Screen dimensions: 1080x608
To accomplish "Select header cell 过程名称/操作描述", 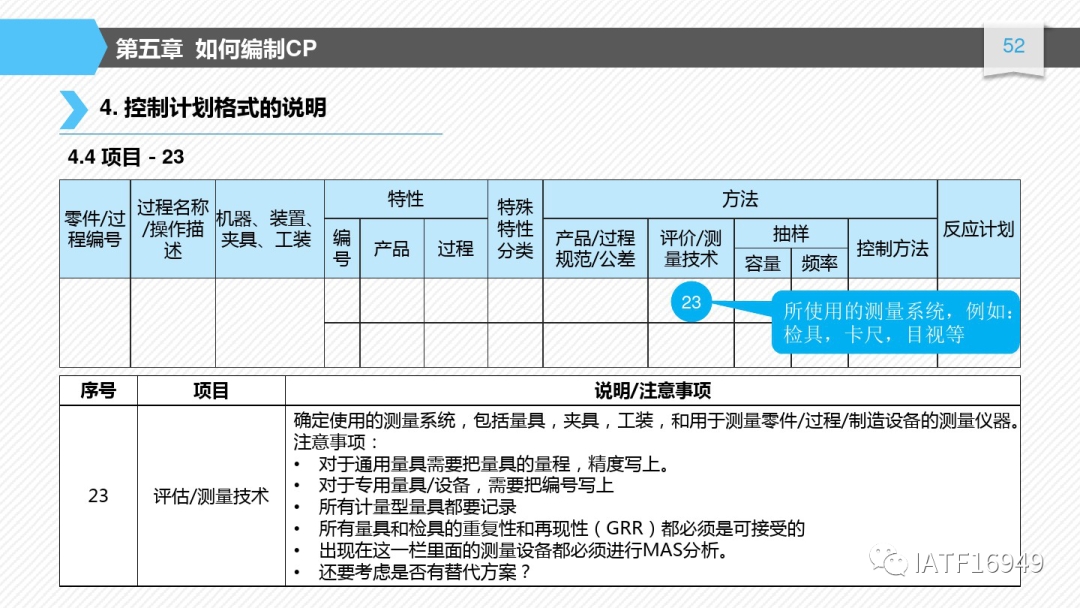I will tap(173, 229).
